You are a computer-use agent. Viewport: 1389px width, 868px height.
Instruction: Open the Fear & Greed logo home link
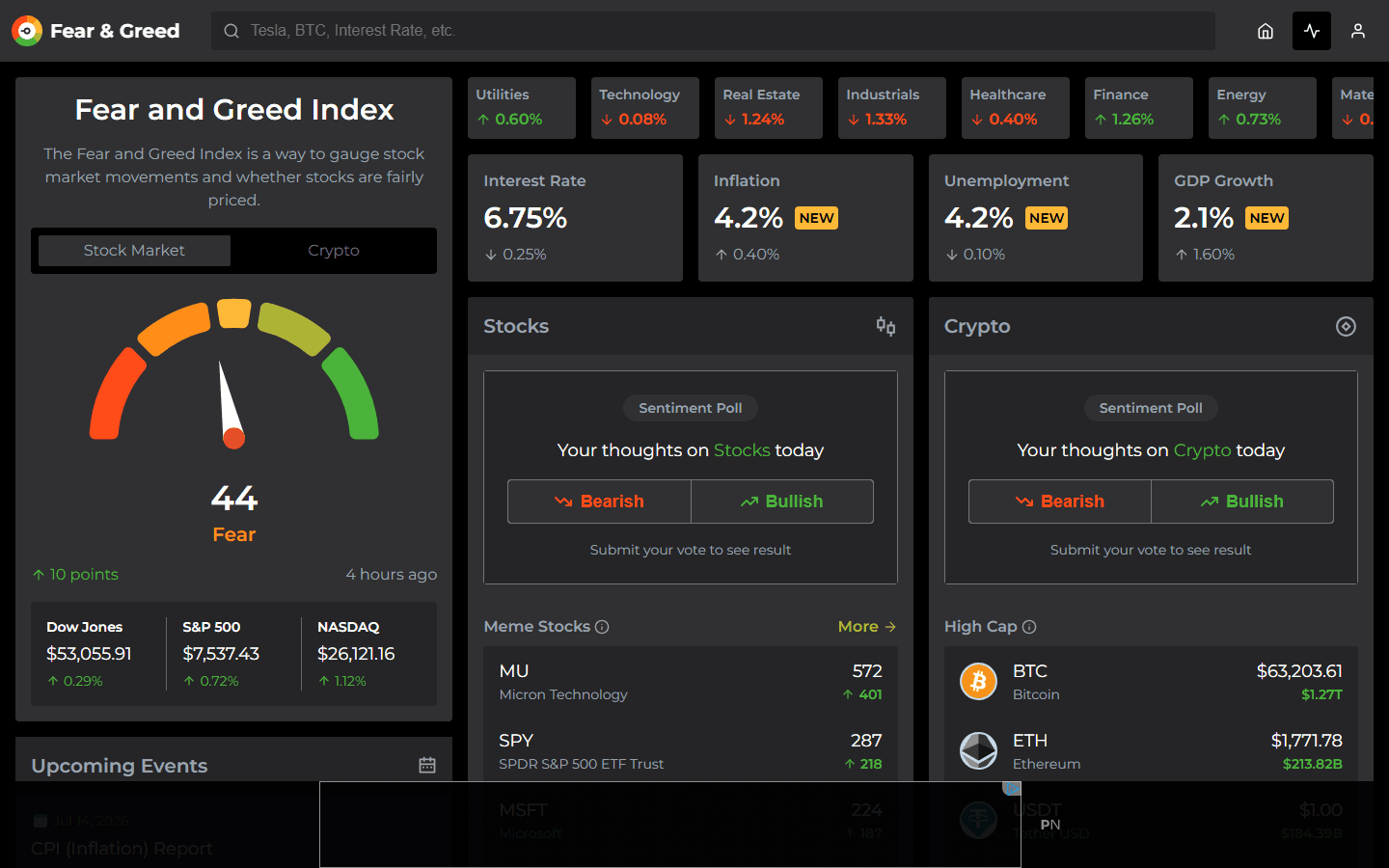pyautogui.click(x=95, y=31)
